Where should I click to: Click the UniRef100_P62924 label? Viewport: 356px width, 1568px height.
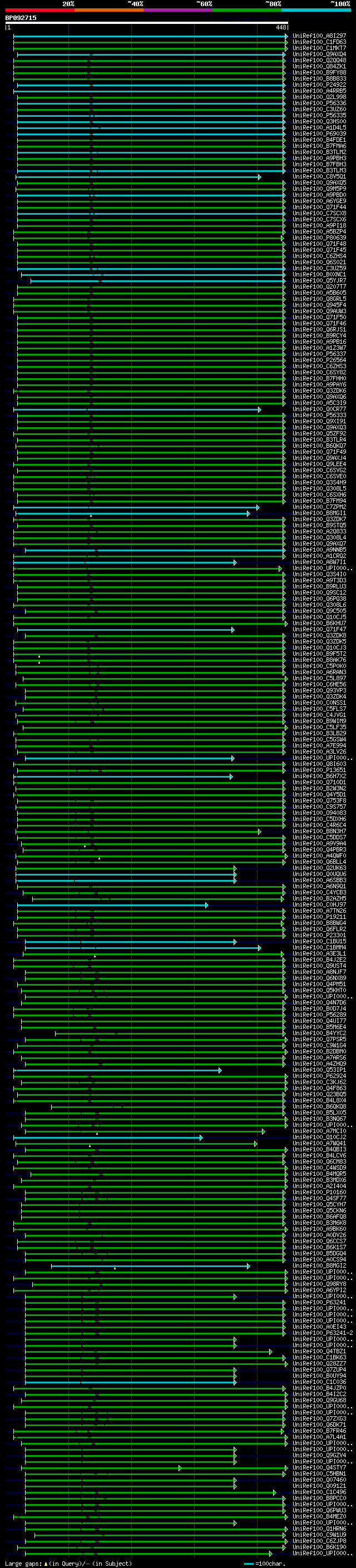point(319,1076)
